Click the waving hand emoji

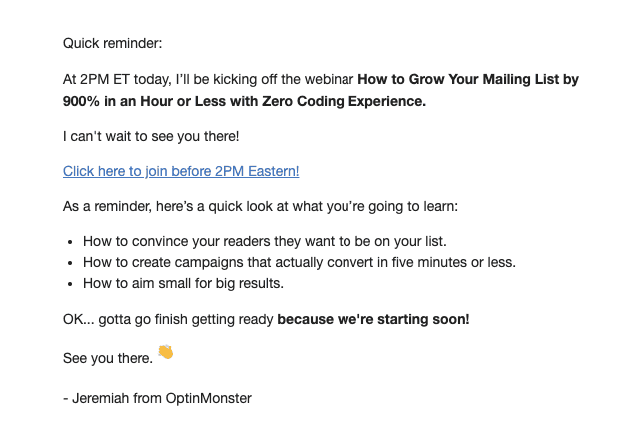(x=166, y=352)
